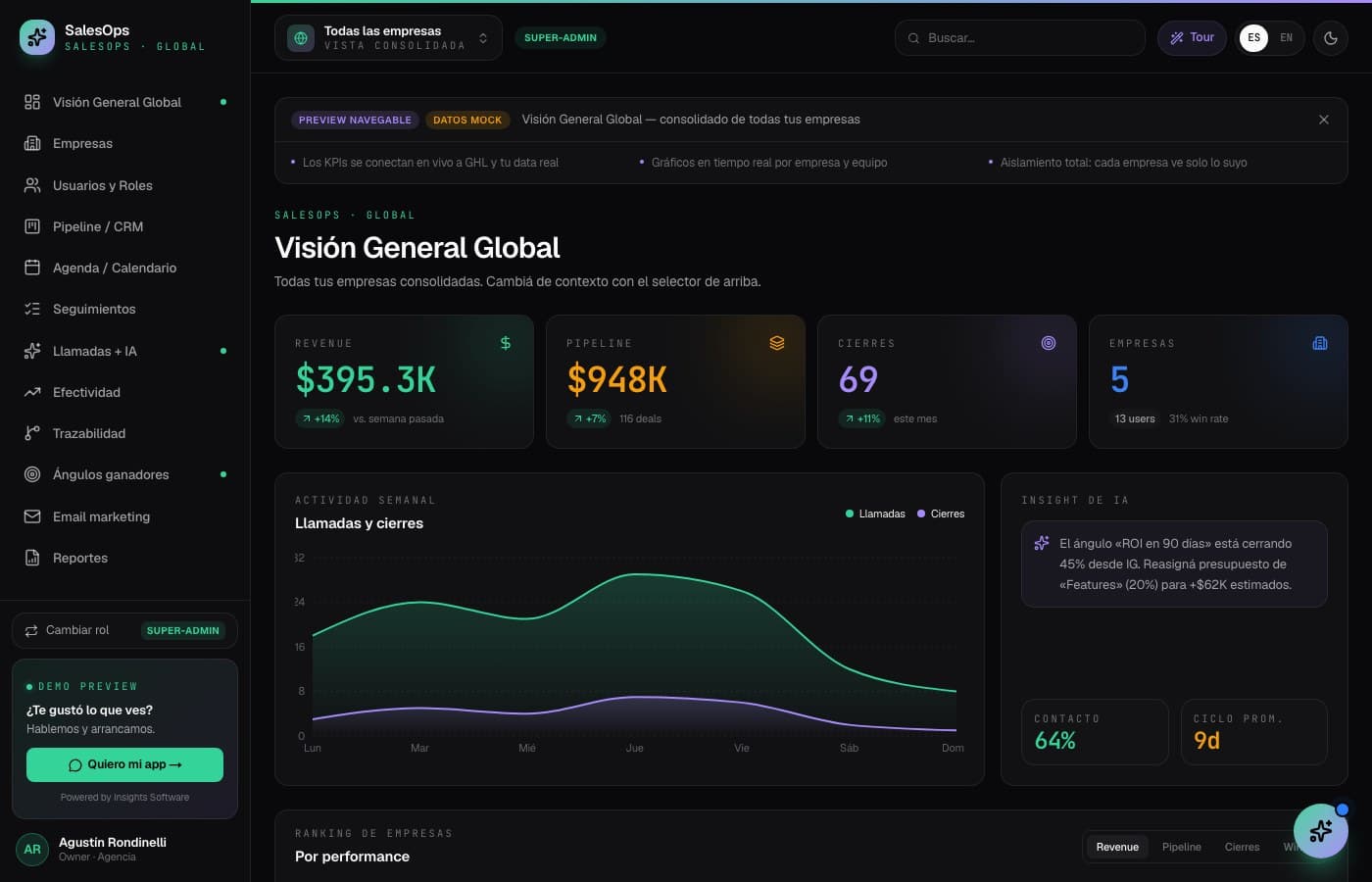Focus the Buscar search field

click(1020, 38)
